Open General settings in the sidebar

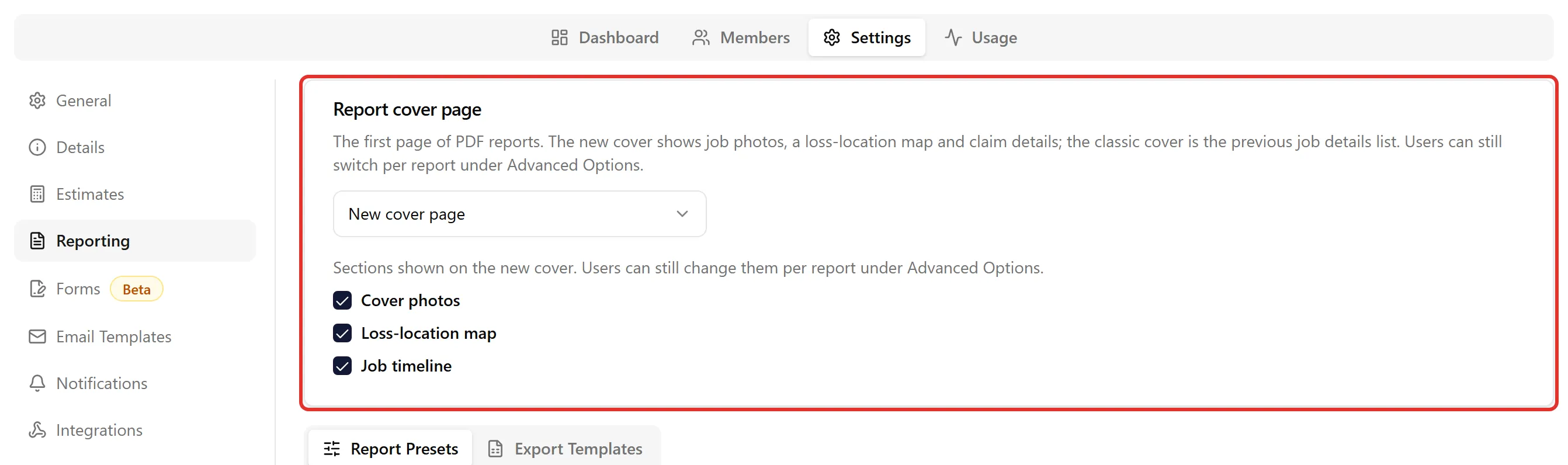[x=134, y=100]
